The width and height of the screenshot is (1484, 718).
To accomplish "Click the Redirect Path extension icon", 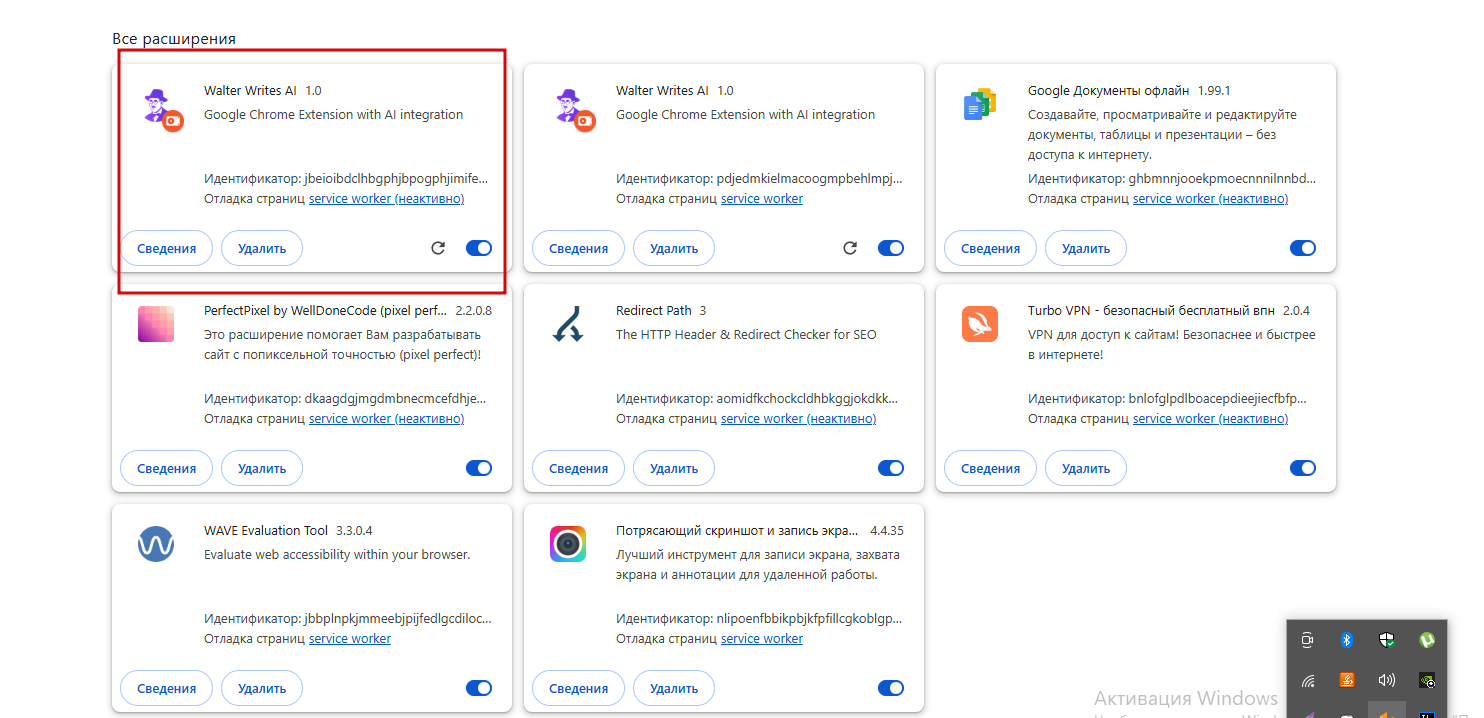I will click(x=568, y=325).
